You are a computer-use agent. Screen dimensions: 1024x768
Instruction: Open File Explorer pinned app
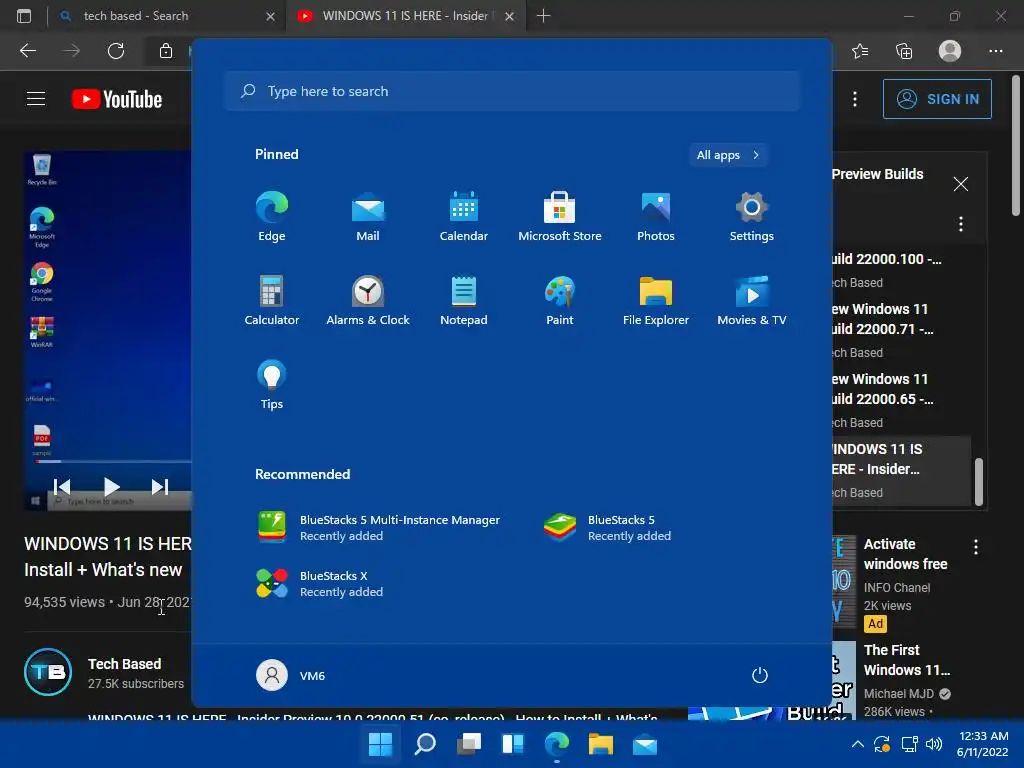(x=656, y=300)
